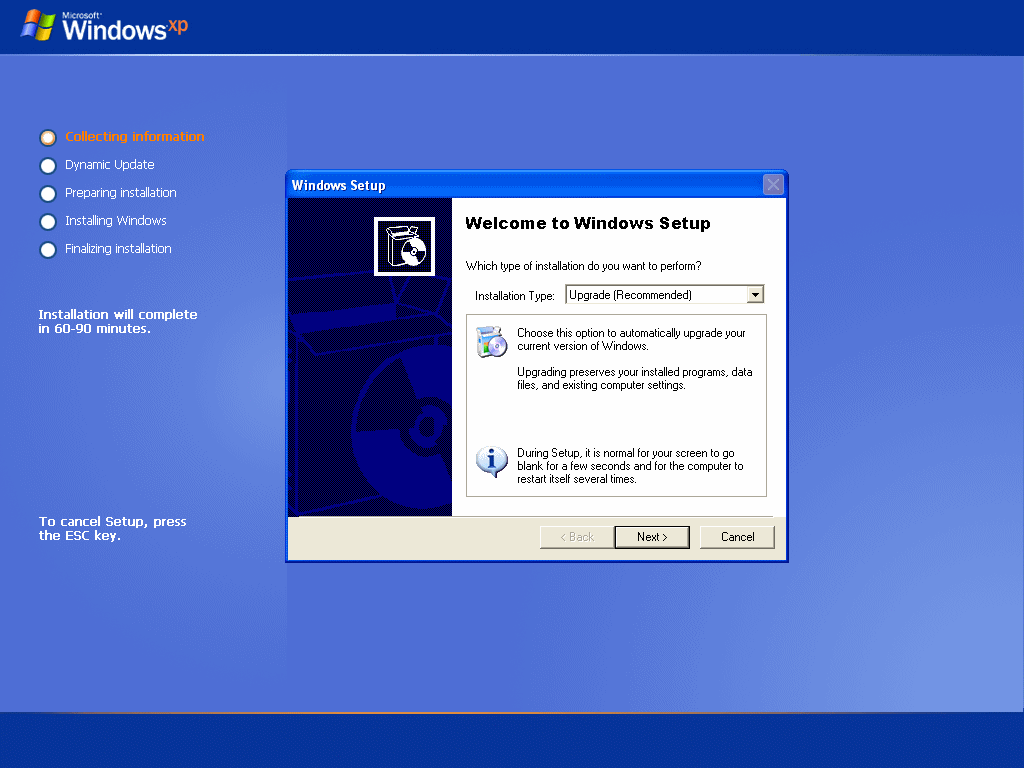This screenshot has width=1024, height=768.
Task: Click the 'During Setup, it is normal' note
Action: [x=630, y=466]
